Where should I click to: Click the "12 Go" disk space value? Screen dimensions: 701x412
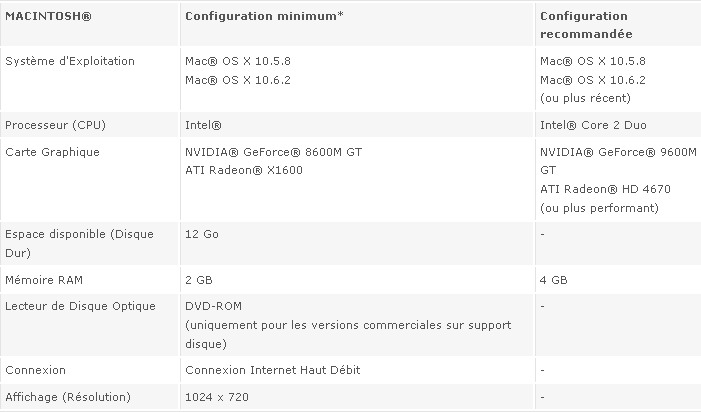202,233
